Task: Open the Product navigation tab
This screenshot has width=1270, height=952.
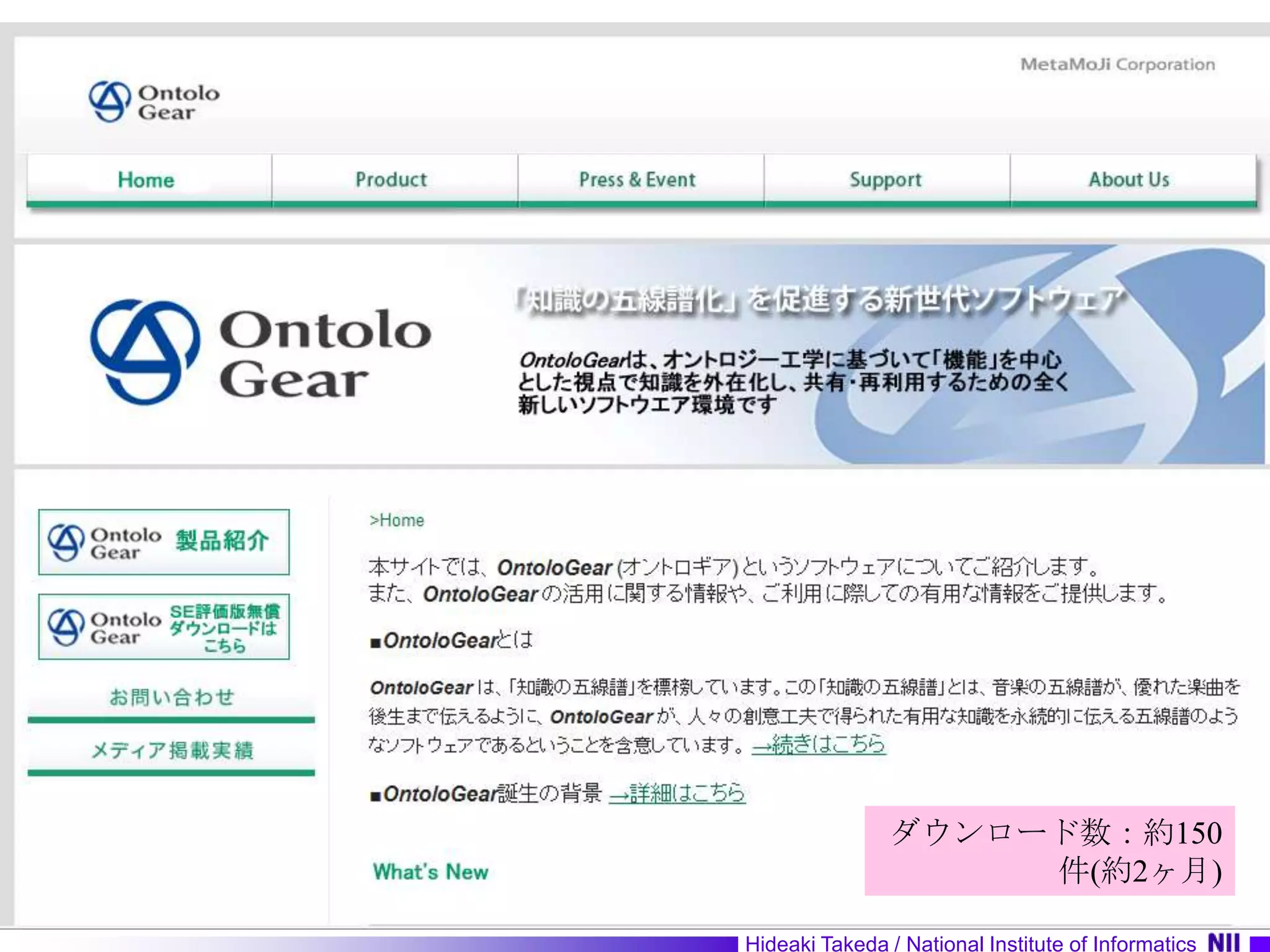Action: click(391, 180)
